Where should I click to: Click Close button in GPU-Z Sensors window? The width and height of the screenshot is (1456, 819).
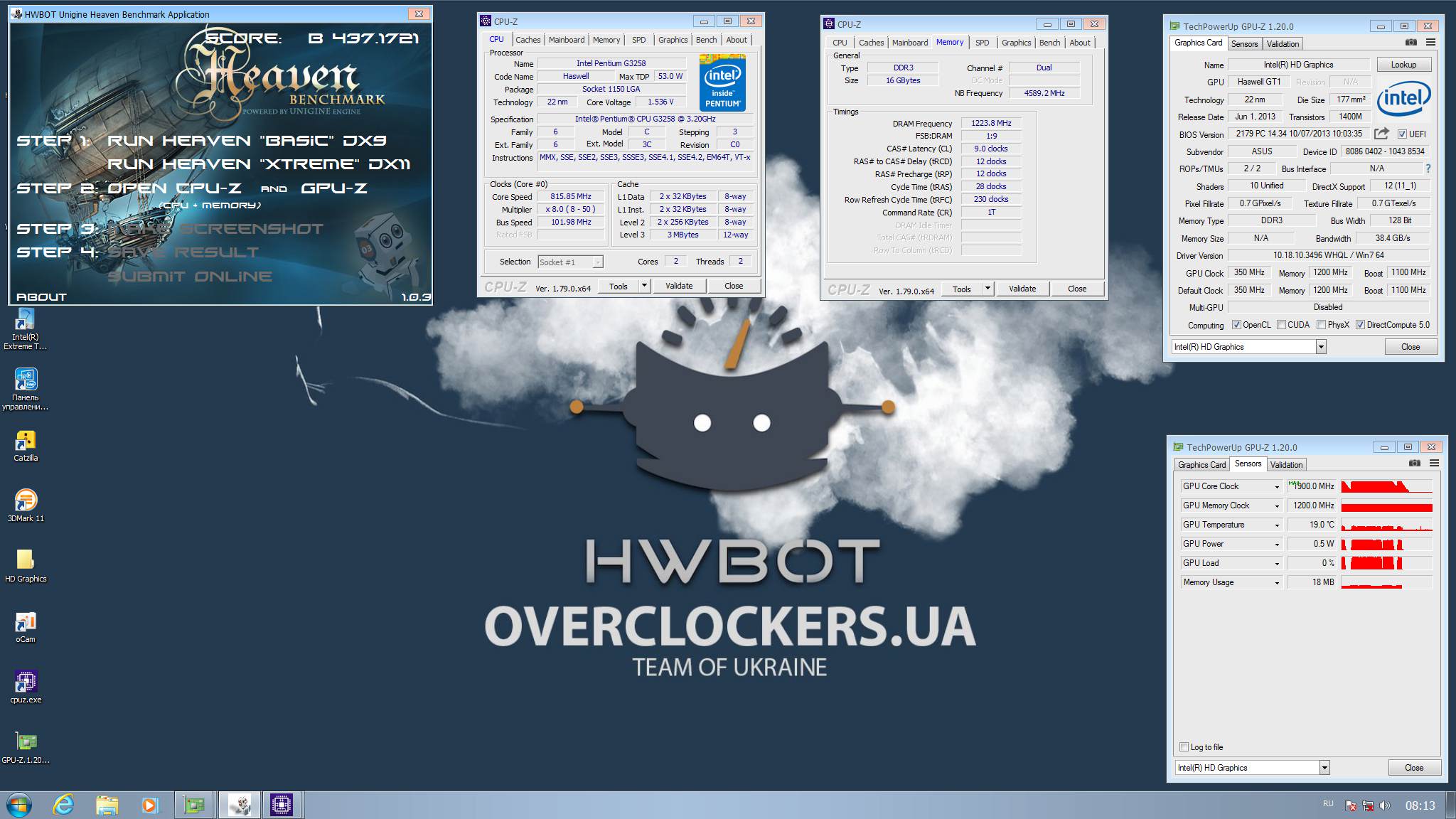point(1414,768)
